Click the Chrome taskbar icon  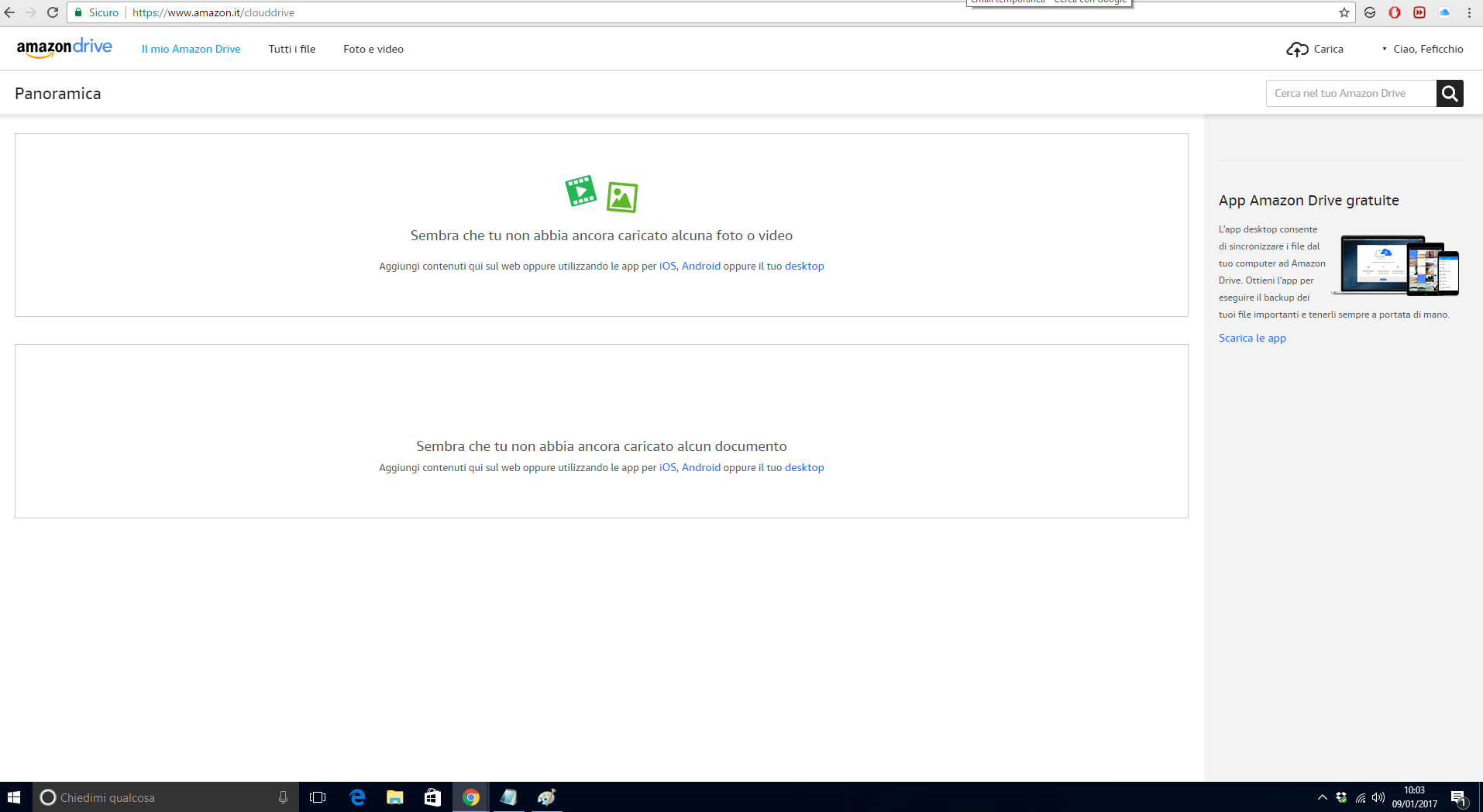coord(470,797)
